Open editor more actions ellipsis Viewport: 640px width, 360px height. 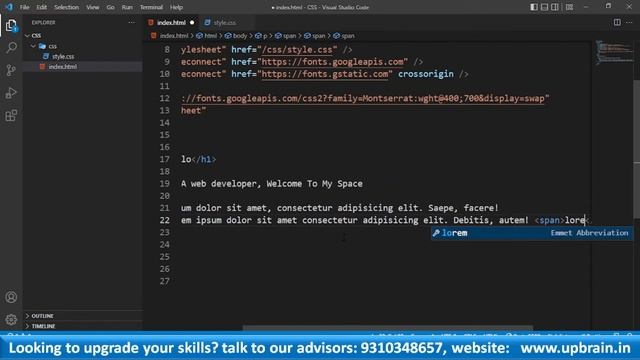[x=629, y=22]
